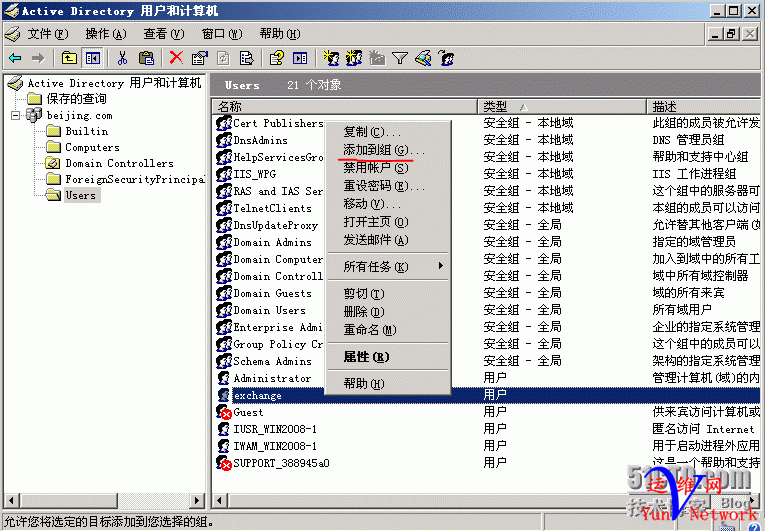The image size is (765, 531).
Task: Click the Find objects toolbar icon
Action: [x=423, y=59]
